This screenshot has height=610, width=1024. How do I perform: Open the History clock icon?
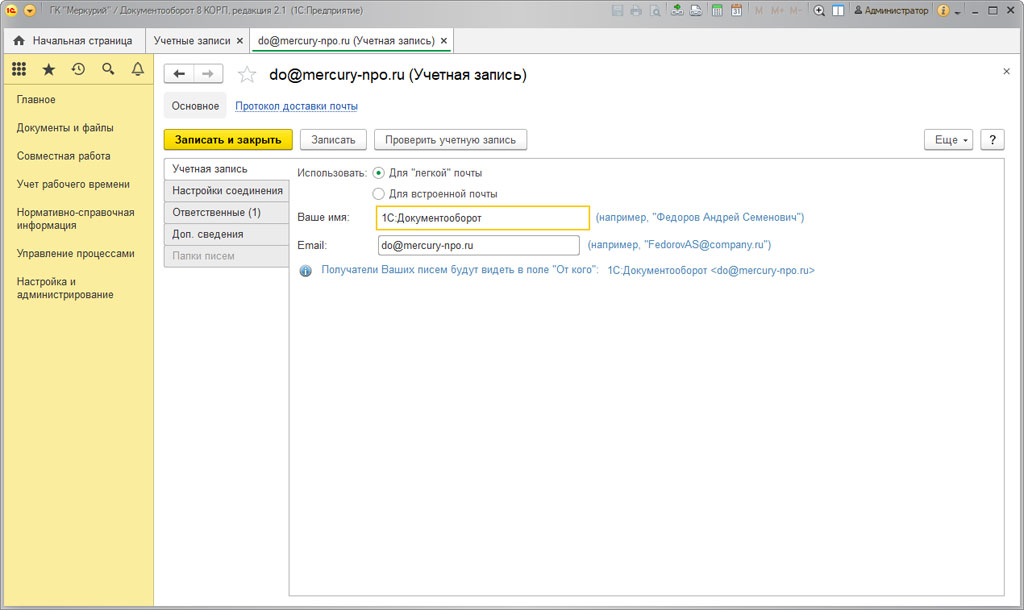78,69
